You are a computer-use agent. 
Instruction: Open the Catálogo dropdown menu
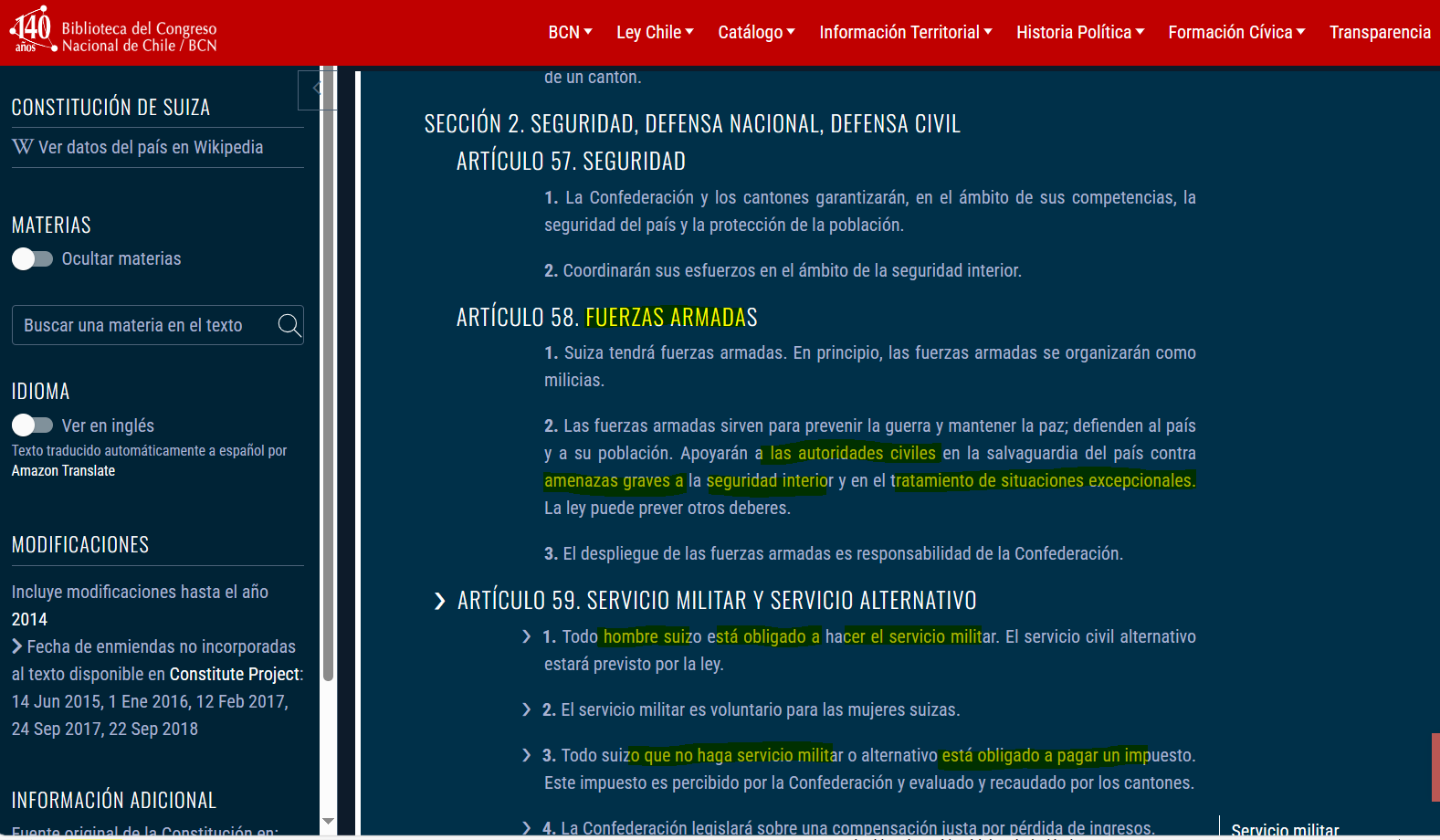(757, 32)
